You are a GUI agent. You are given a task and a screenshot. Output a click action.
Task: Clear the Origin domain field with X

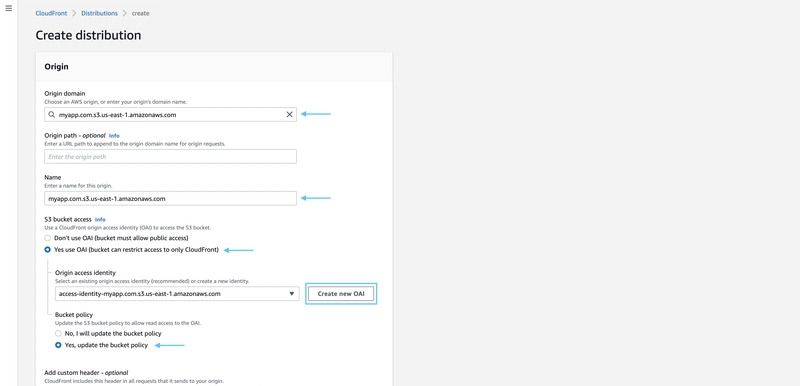tap(289, 115)
